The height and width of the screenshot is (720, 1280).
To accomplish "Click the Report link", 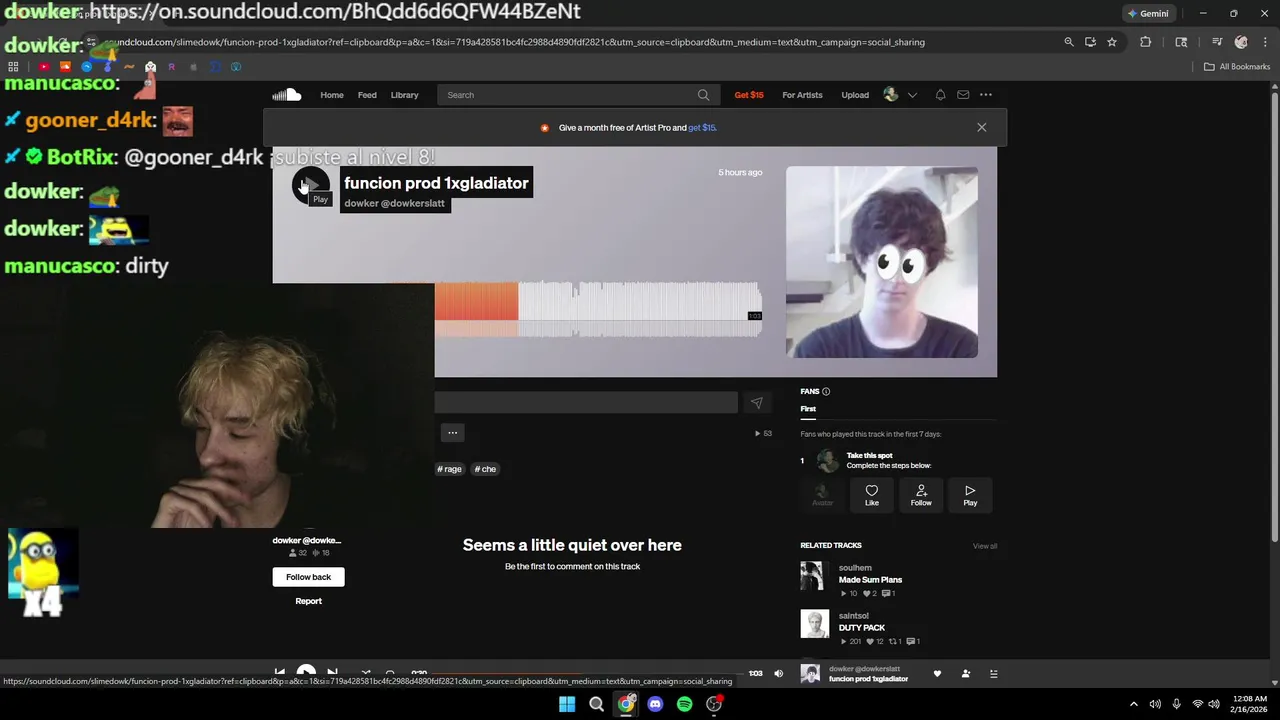I will [308, 601].
